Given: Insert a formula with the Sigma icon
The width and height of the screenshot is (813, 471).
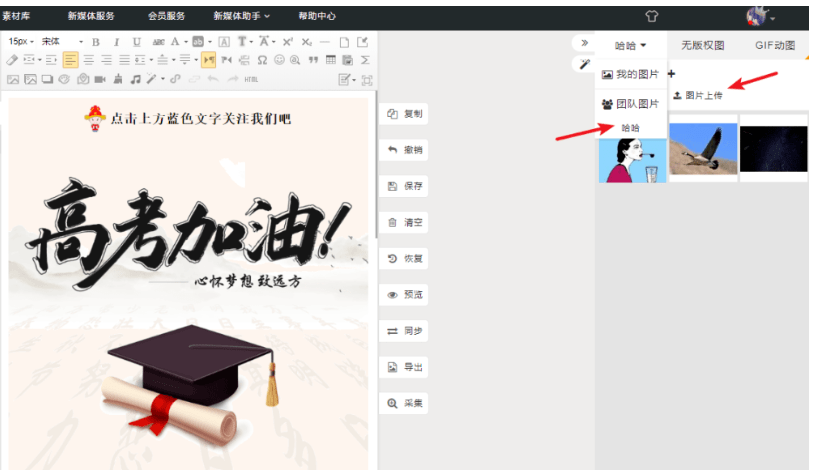Looking at the screenshot, I should [366, 60].
